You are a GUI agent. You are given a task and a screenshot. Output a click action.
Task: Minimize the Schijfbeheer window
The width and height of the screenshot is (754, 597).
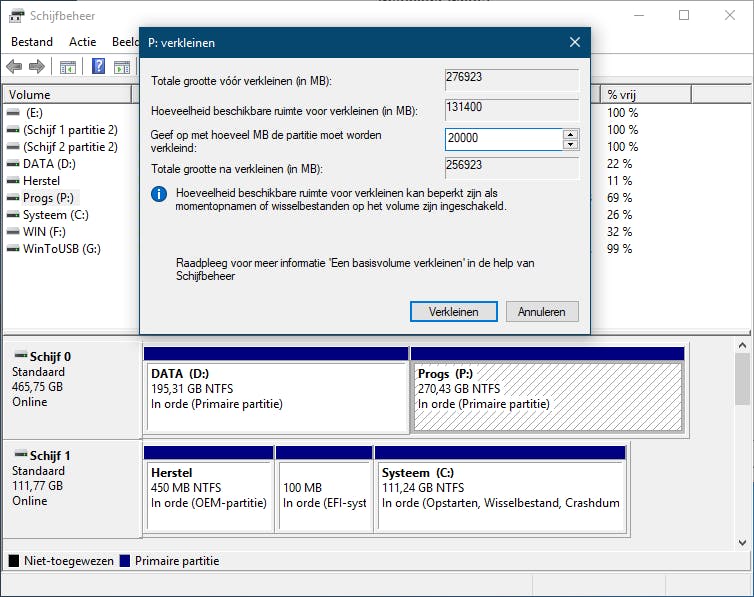point(639,15)
